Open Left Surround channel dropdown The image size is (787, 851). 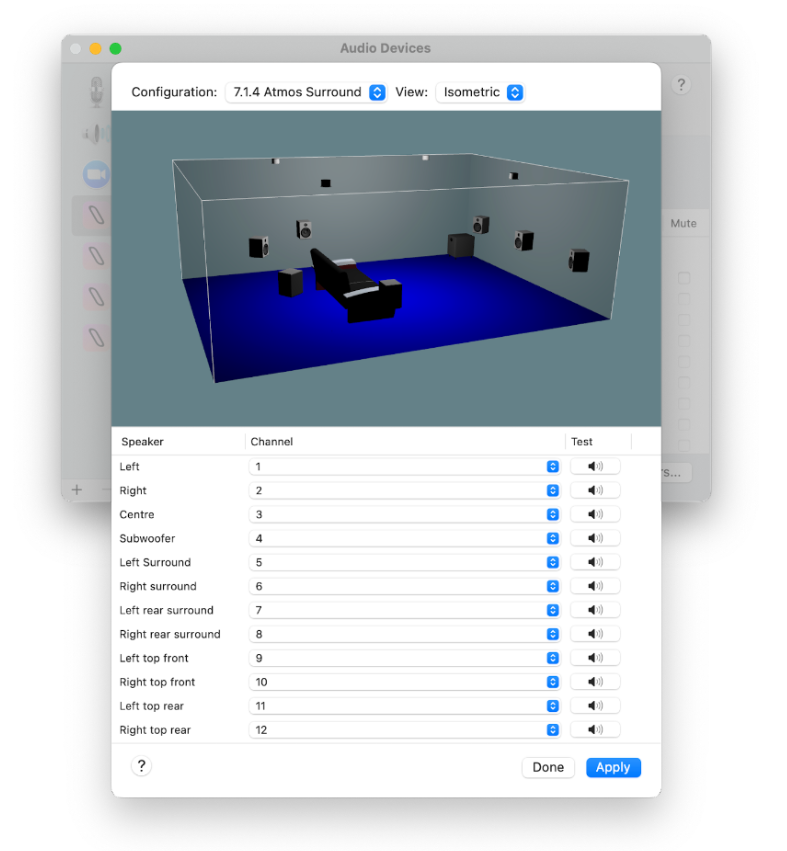tap(404, 562)
